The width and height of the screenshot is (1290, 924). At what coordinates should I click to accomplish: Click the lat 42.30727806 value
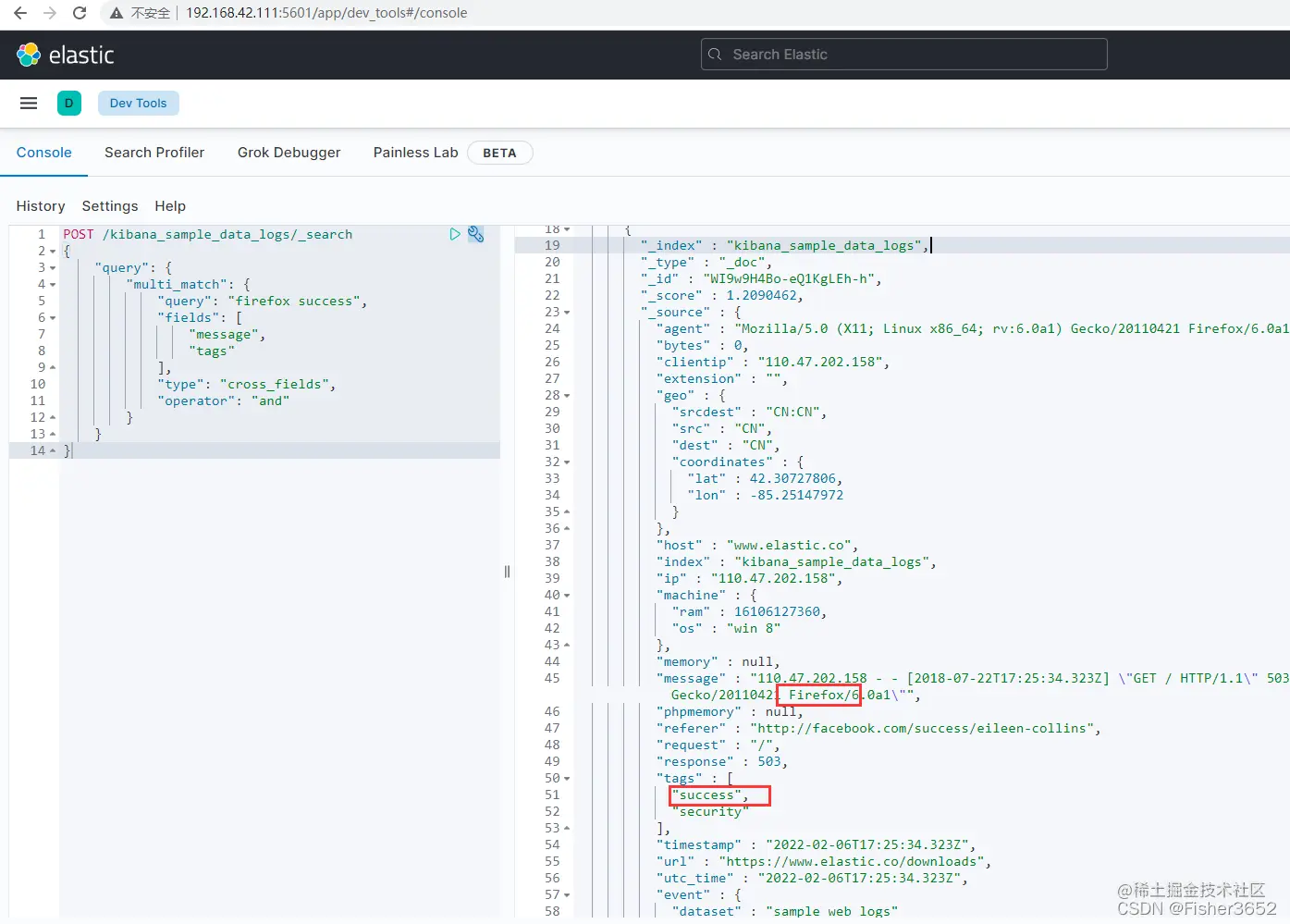tap(793, 479)
